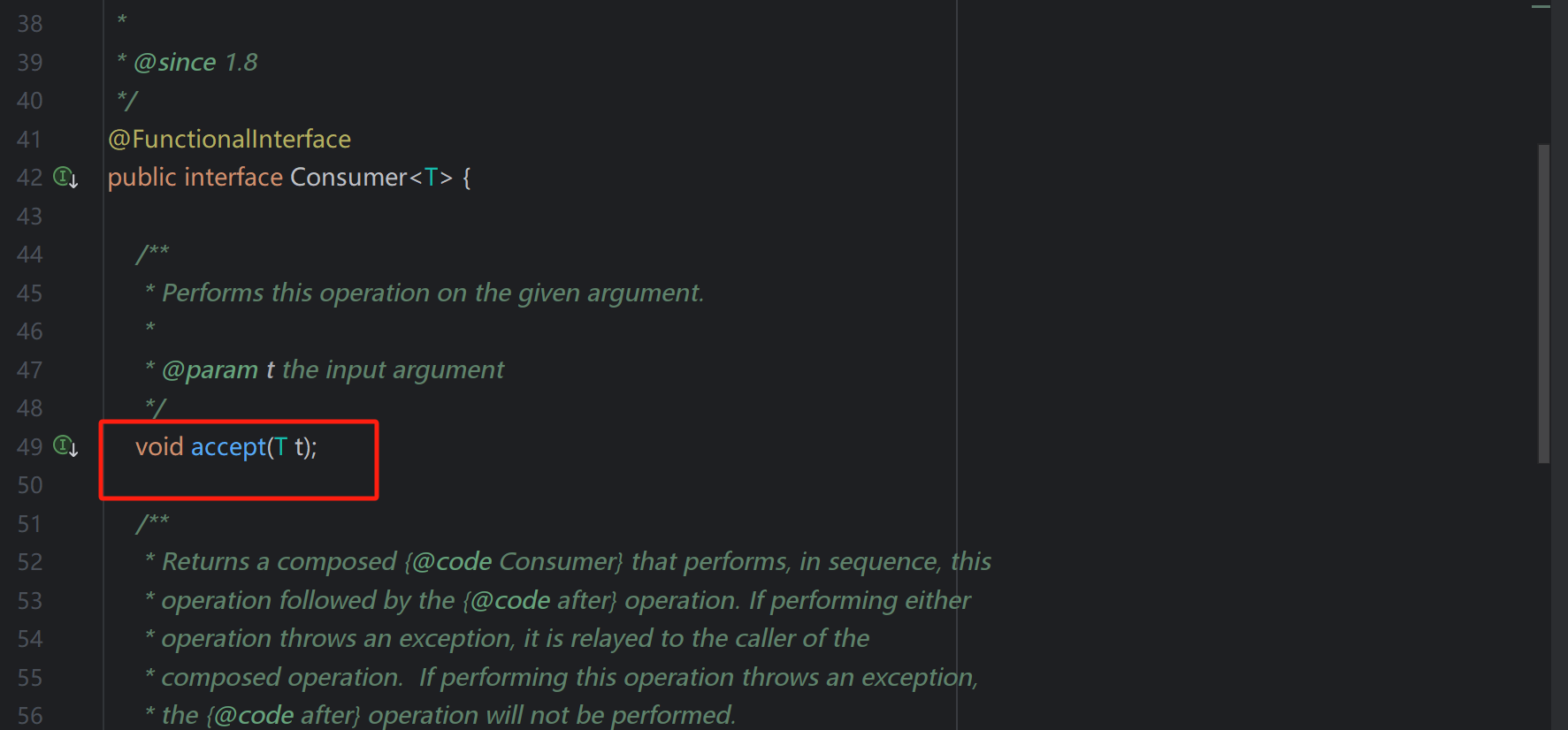Click the interface keyword on line 42
The width and height of the screenshot is (1568, 730).
pos(233,178)
